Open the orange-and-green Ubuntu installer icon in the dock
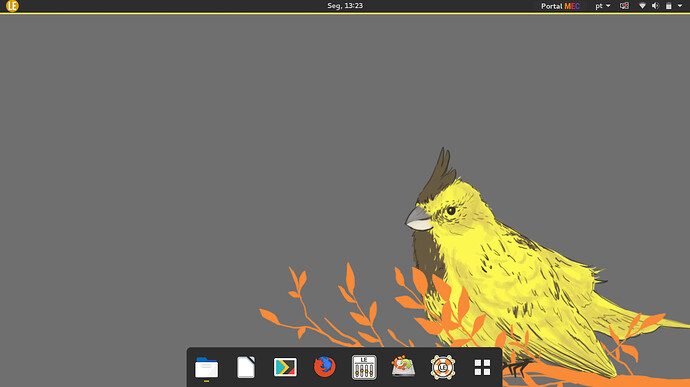 (403, 366)
